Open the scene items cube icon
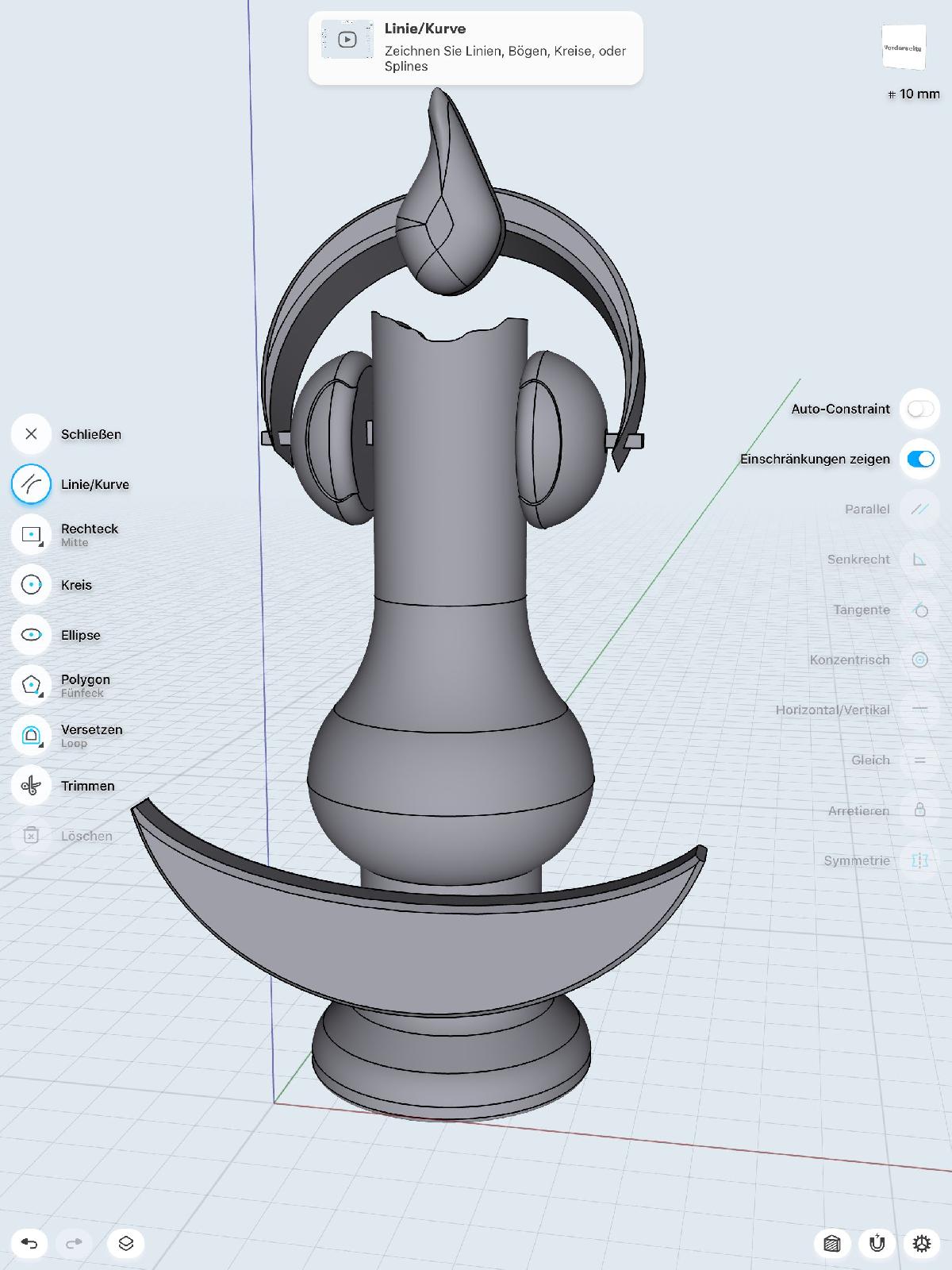Screen dimensions: 952x1270 (831, 1243)
